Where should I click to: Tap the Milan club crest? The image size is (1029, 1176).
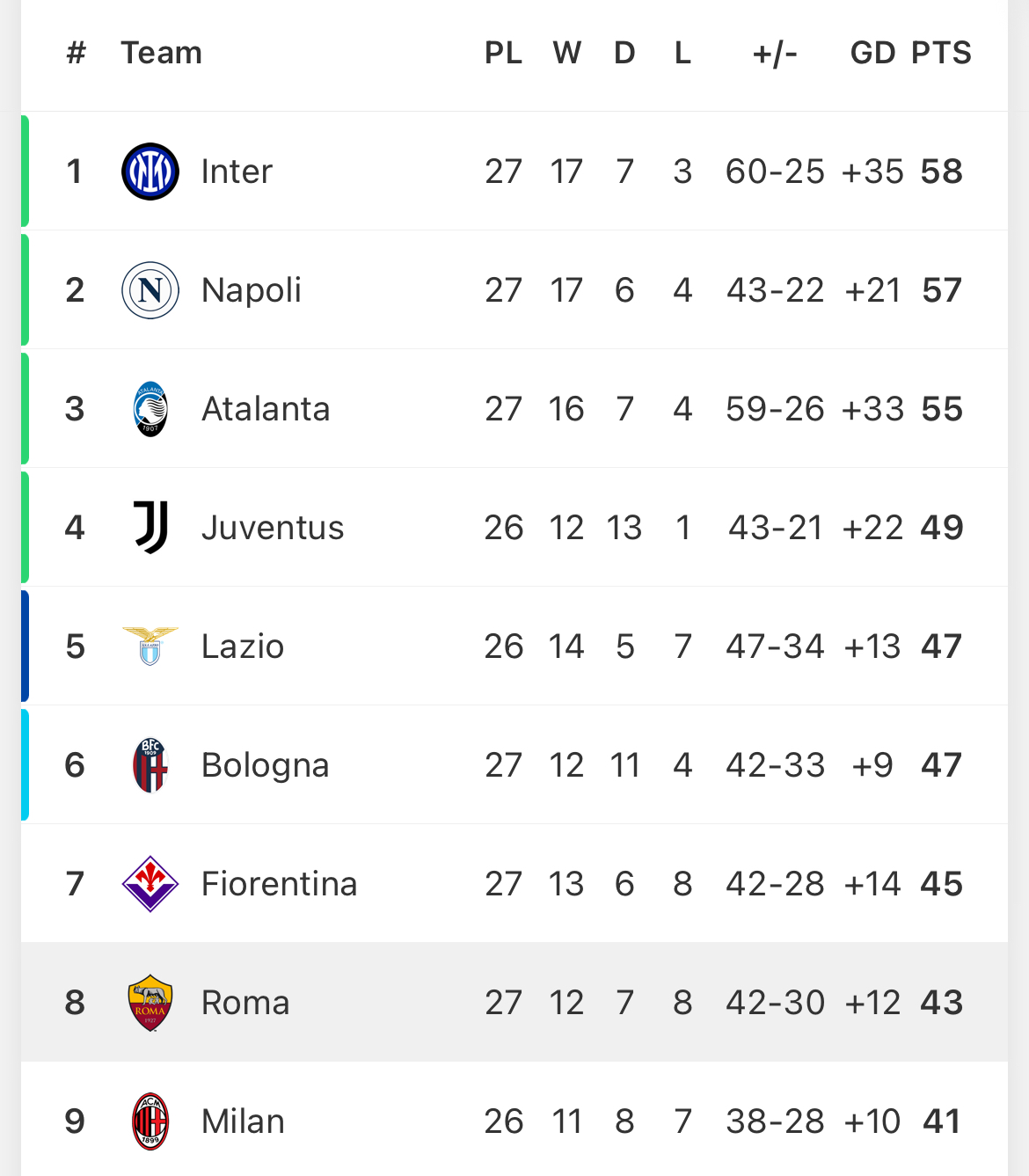pyautogui.click(x=150, y=1121)
